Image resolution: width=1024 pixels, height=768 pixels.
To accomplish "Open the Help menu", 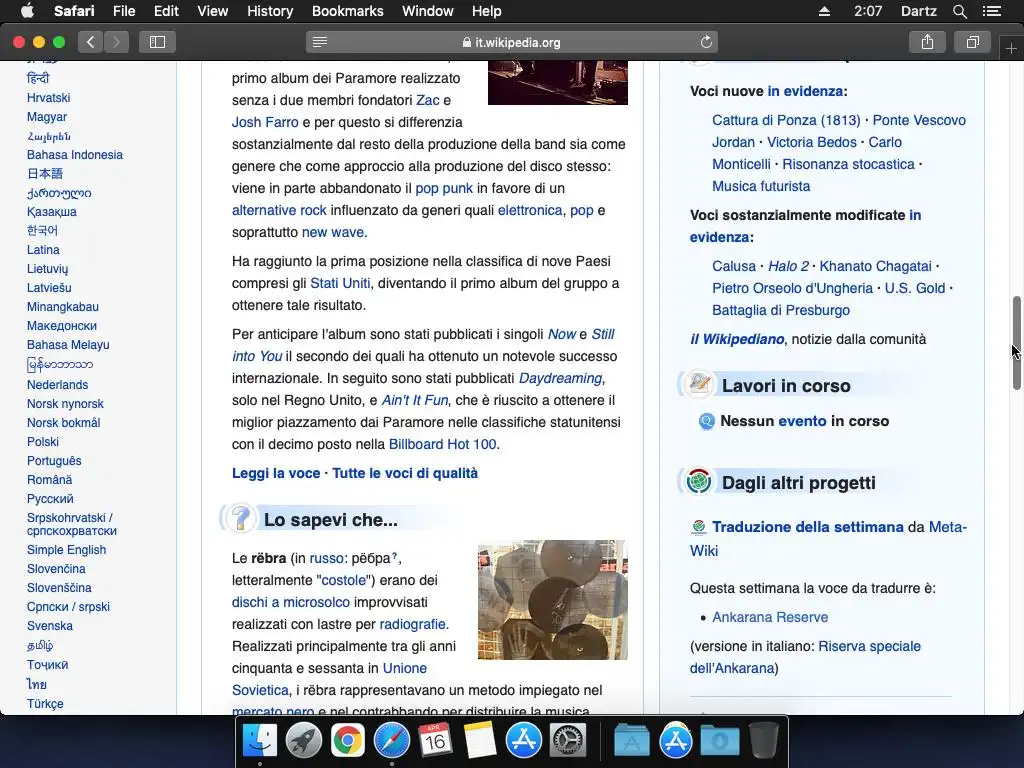I will pyautogui.click(x=487, y=11).
